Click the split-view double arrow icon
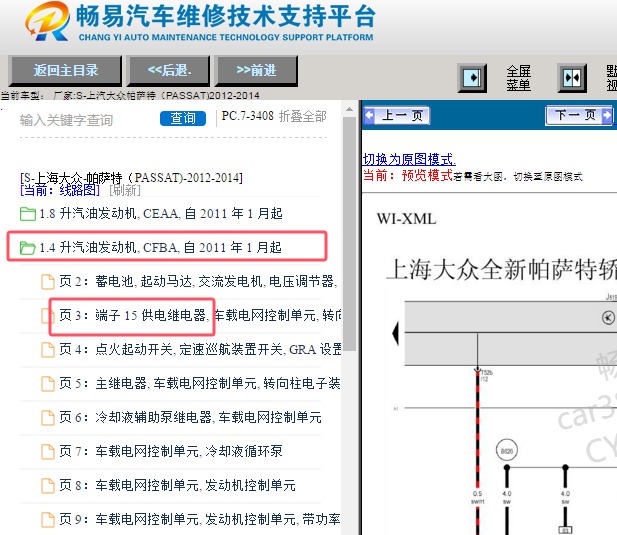Image resolution: width=617 pixels, height=535 pixels. click(572, 77)
